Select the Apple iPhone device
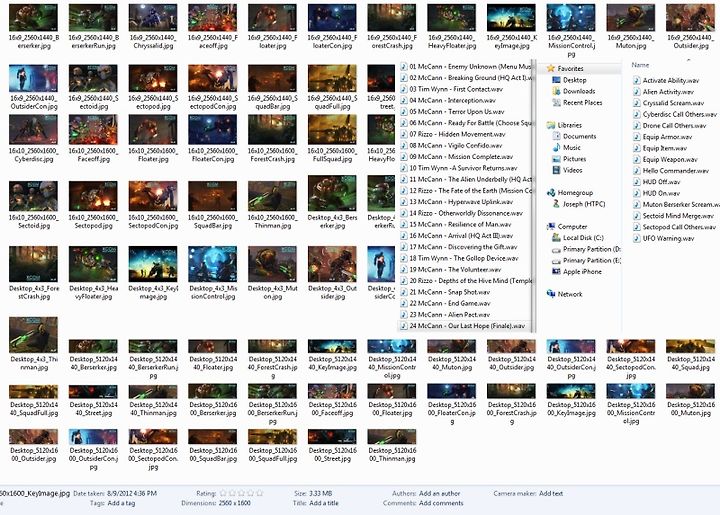Viewport: 720px width, 515px height. tap(577, 272)
